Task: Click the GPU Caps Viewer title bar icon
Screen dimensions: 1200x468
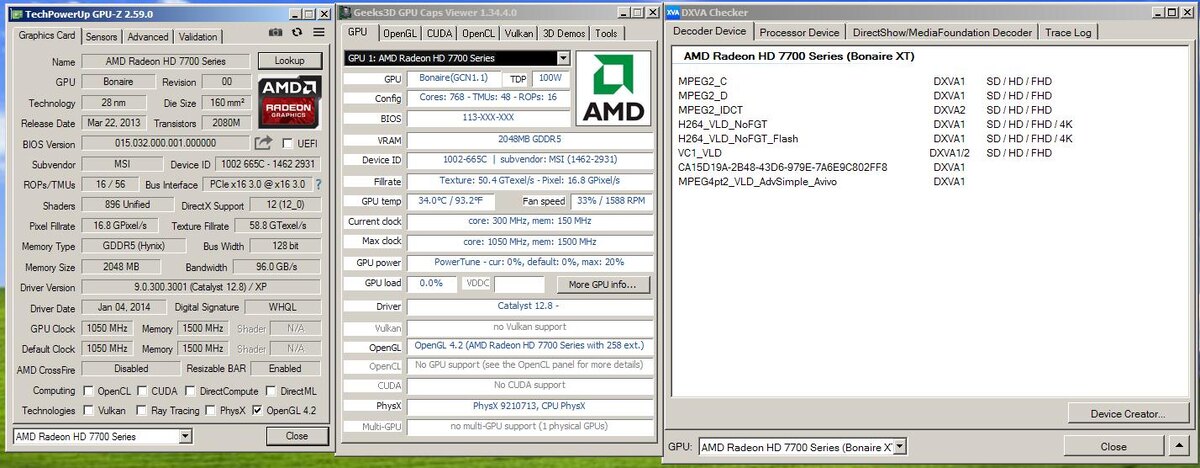Action: [x=346, y=12]
